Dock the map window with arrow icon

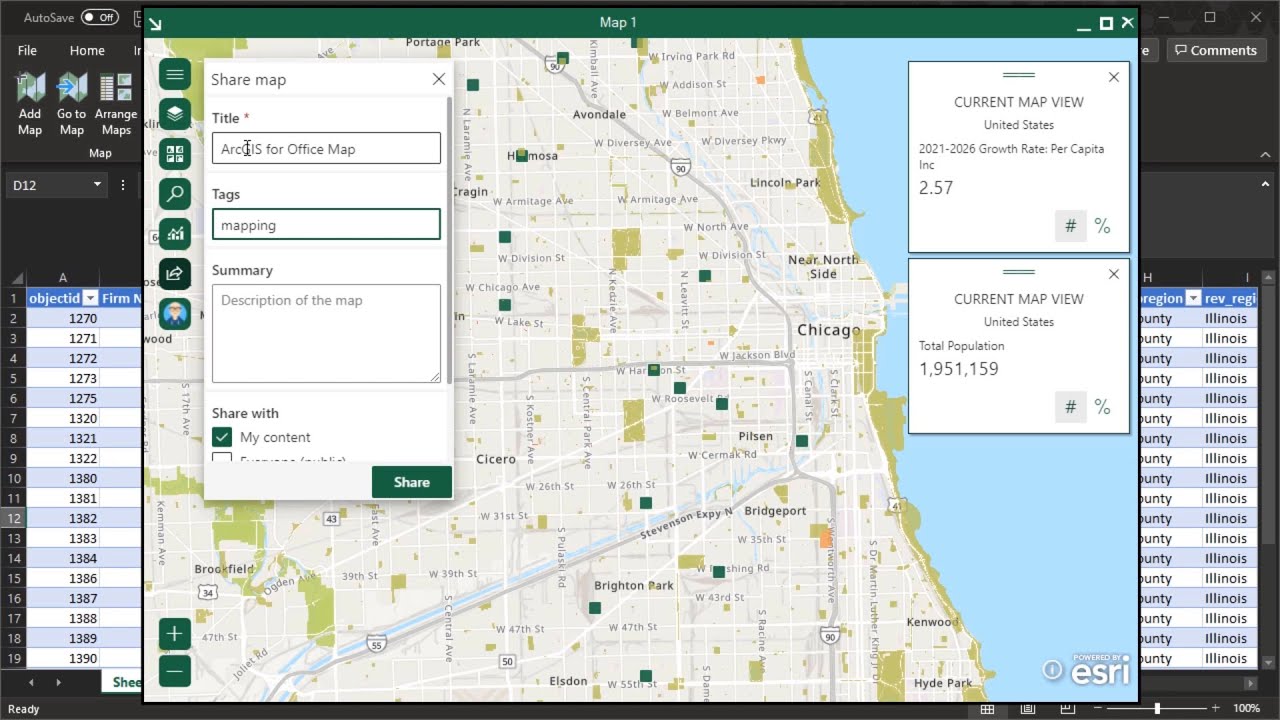click(155, 23)
